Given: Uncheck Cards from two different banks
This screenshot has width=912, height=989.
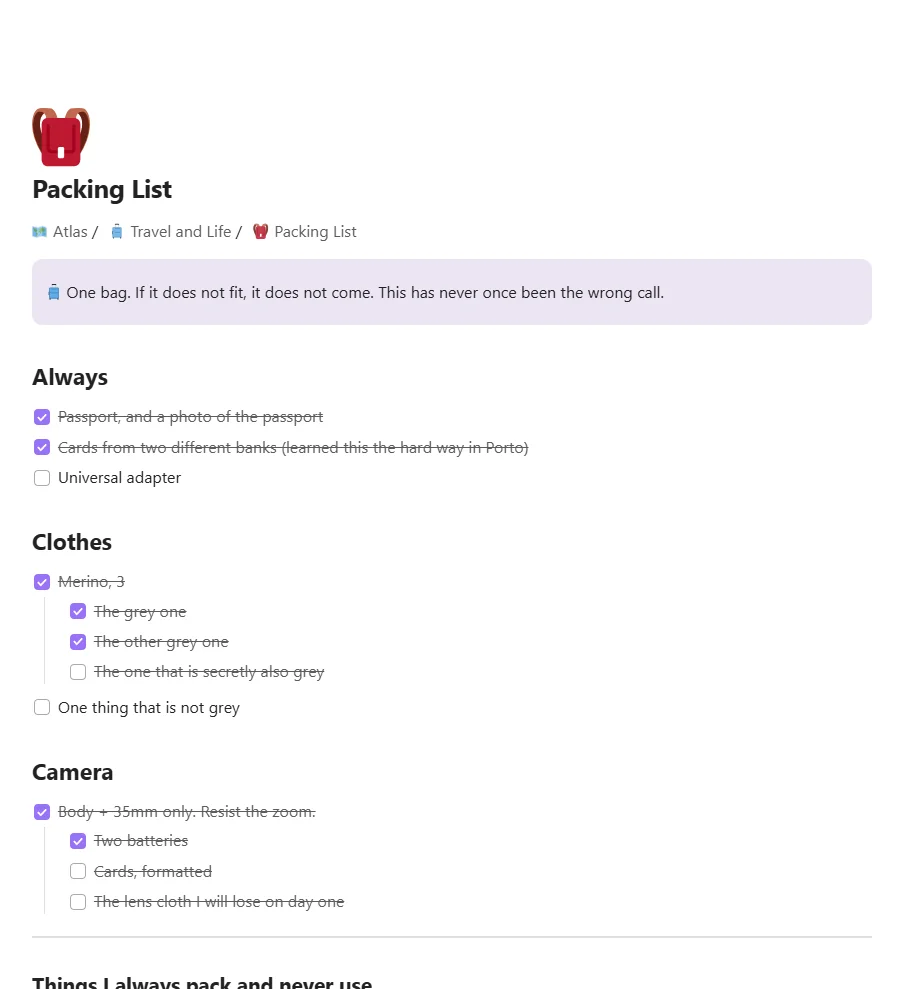Looking at the screenshot, I should coord(42,447).
